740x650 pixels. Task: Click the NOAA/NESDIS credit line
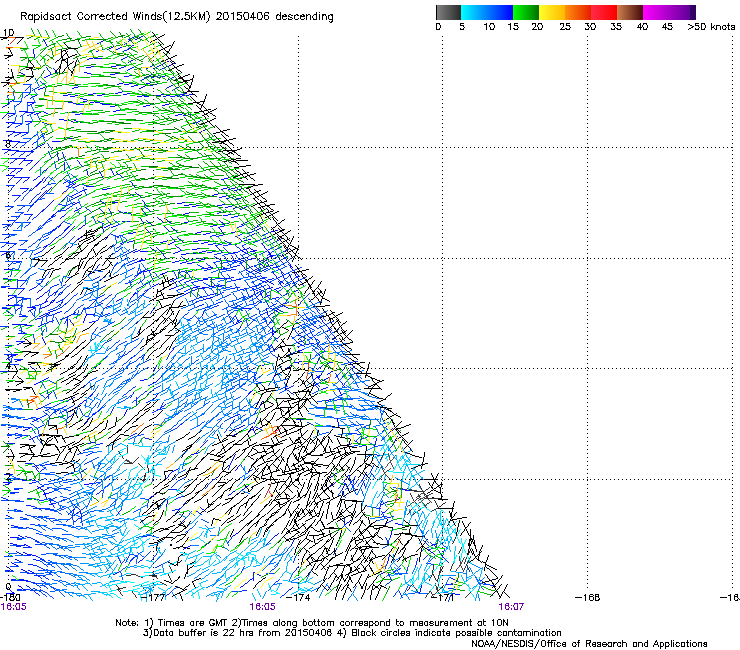point(589,644)
